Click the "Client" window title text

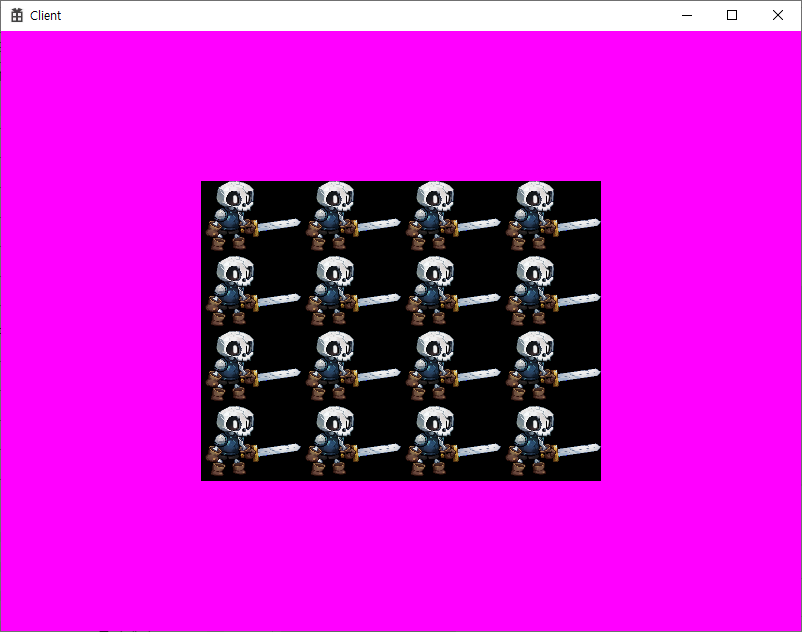[46, 16]
